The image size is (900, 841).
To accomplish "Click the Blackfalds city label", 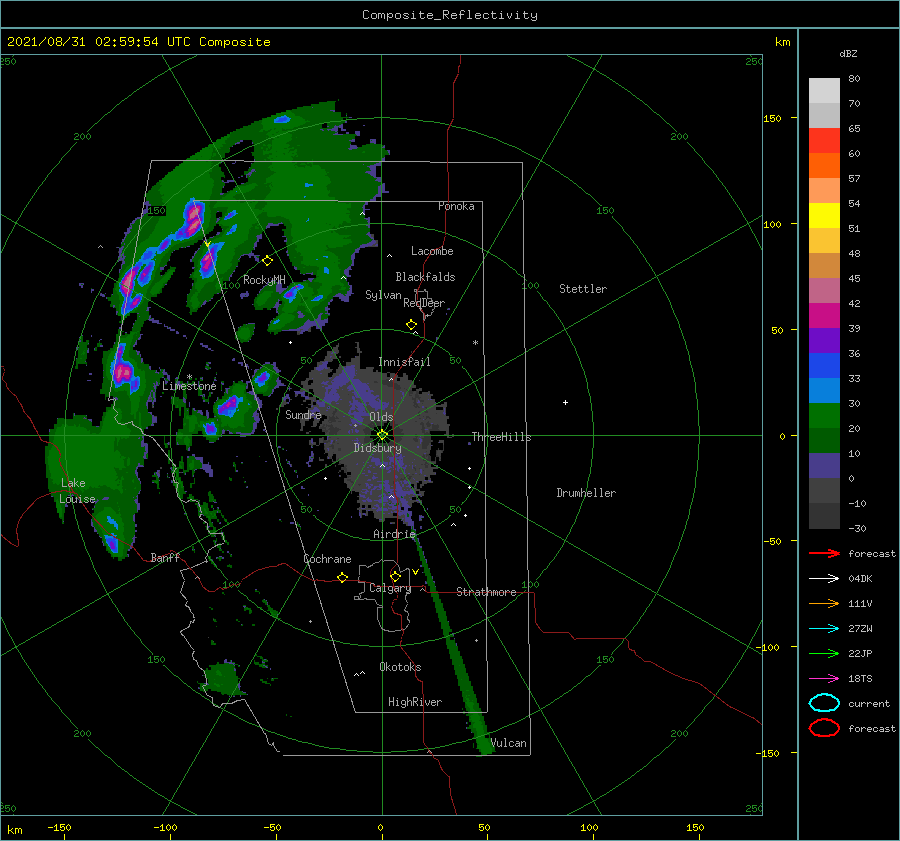I will (425, 277).
